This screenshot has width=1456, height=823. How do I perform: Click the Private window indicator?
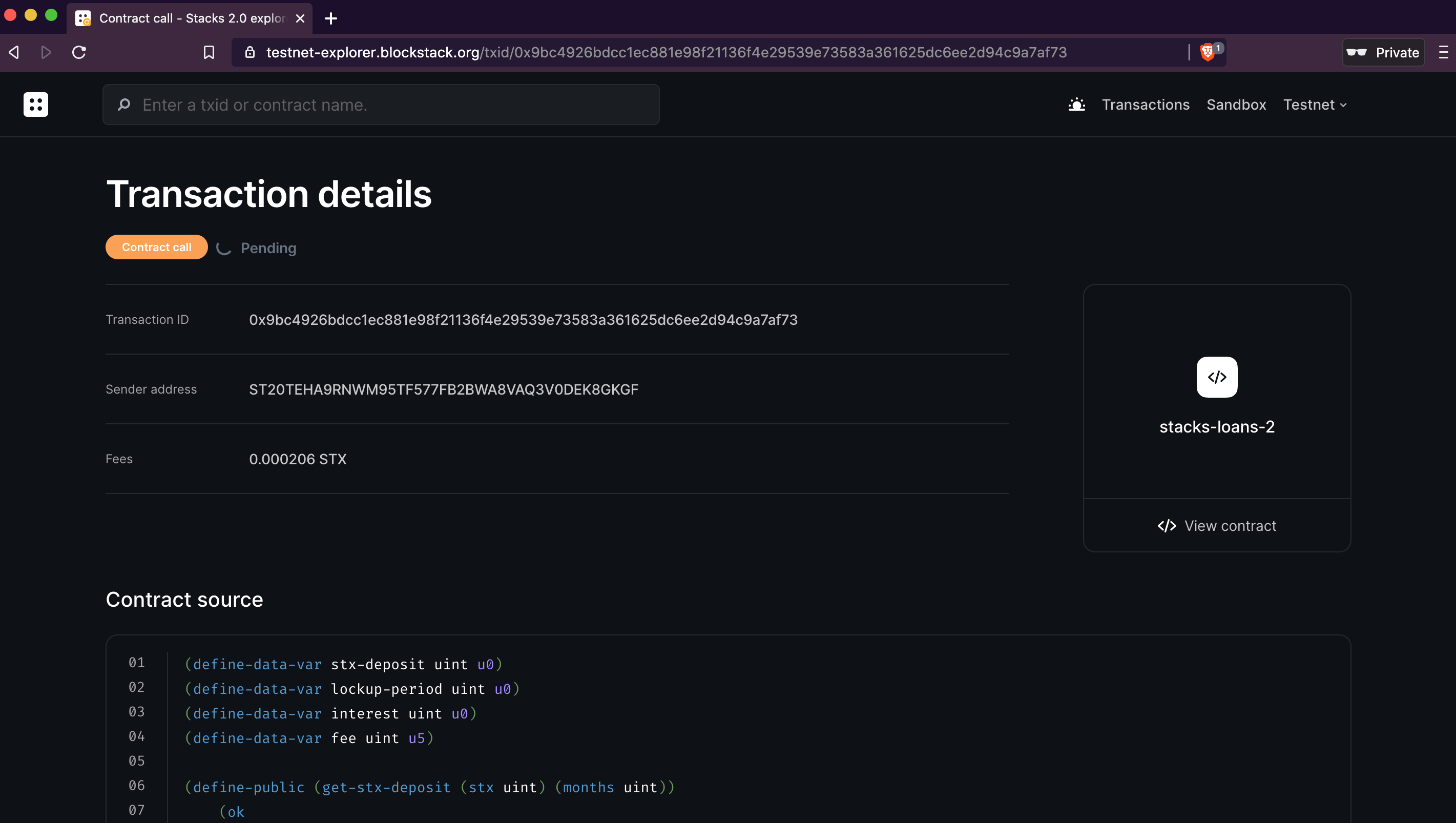point(1383,53)
